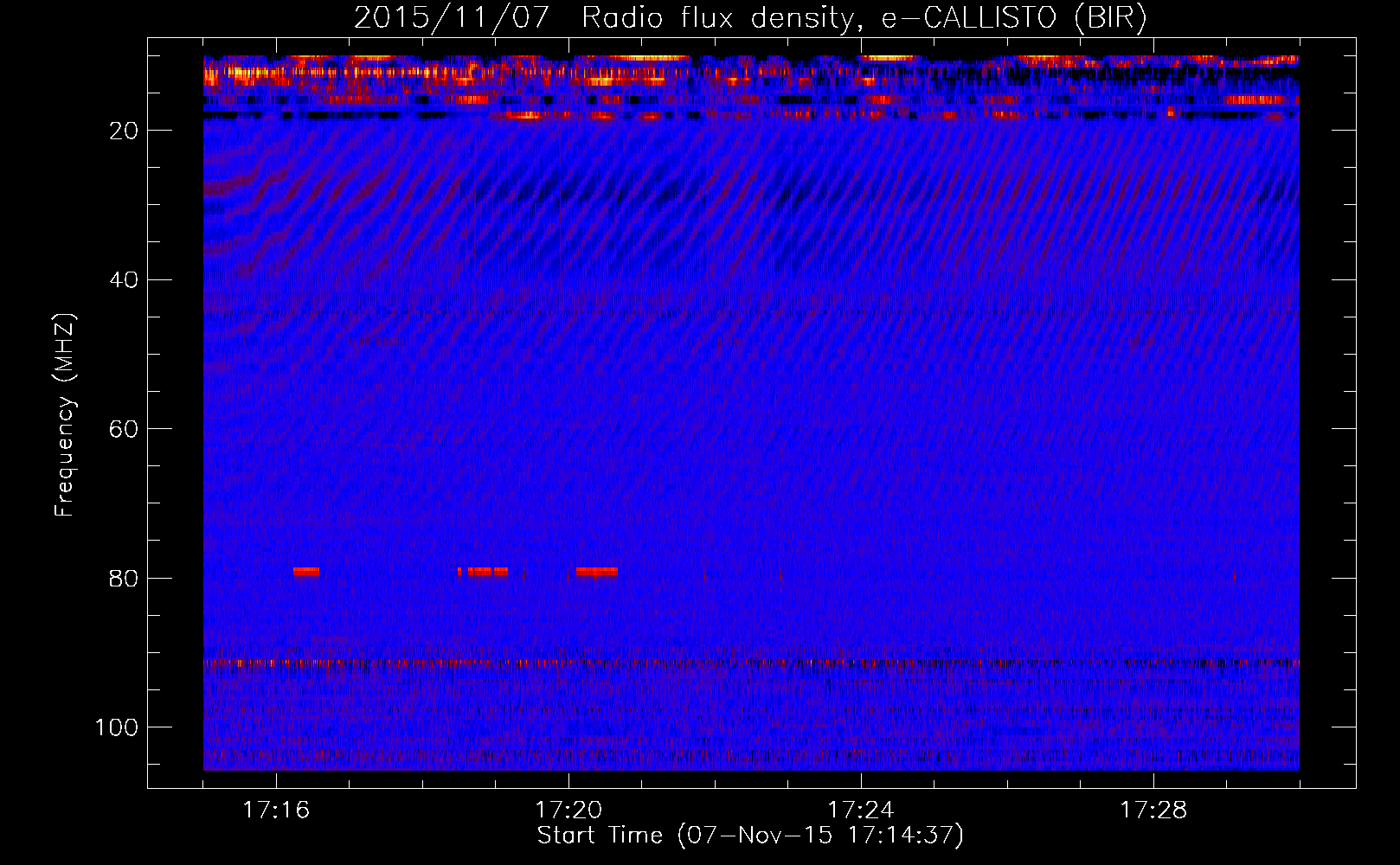
Task: Pick the 80 MHz frequency tick label
Action: click(124, 579)
